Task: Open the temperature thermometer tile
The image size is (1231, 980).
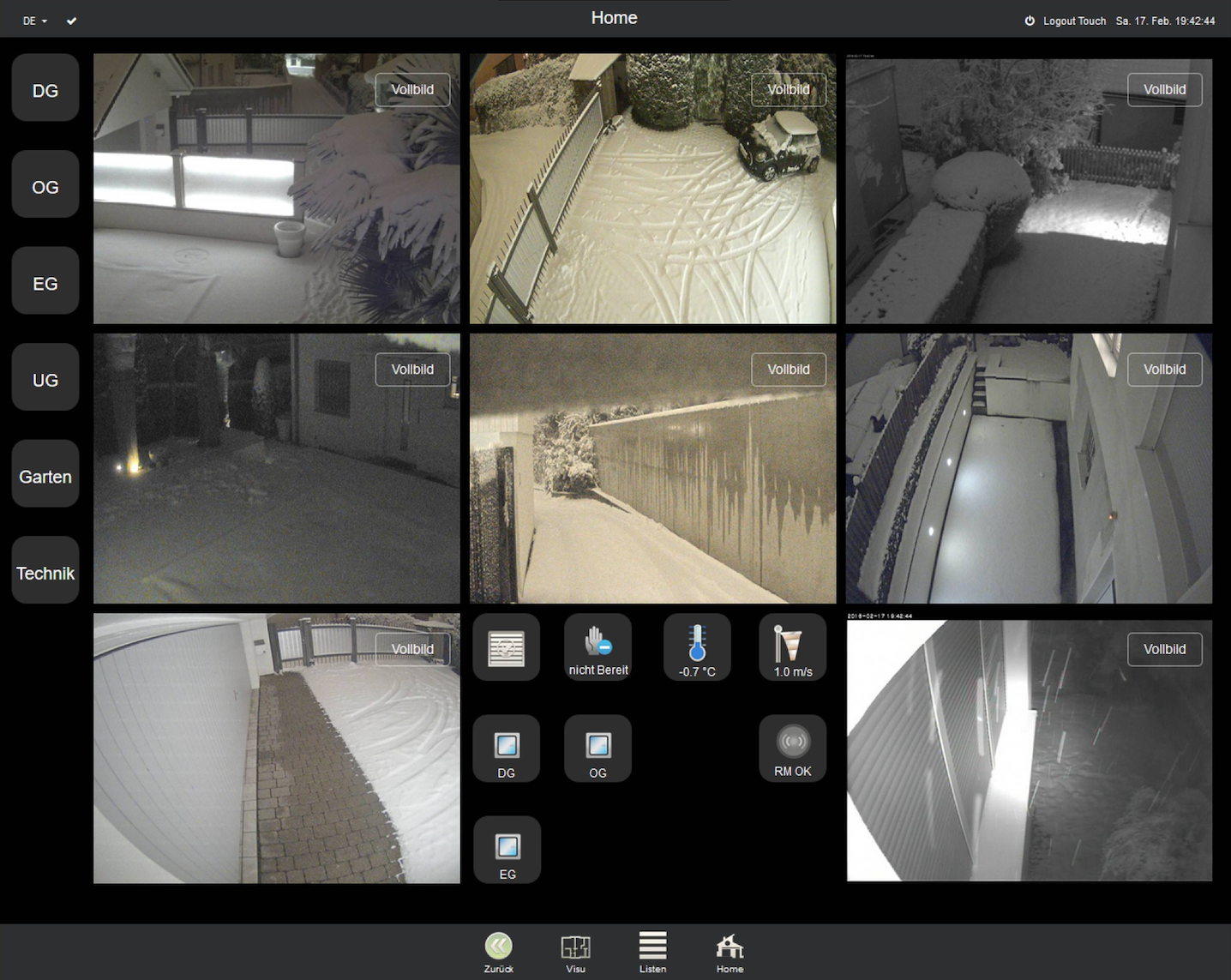Action: 696,648
